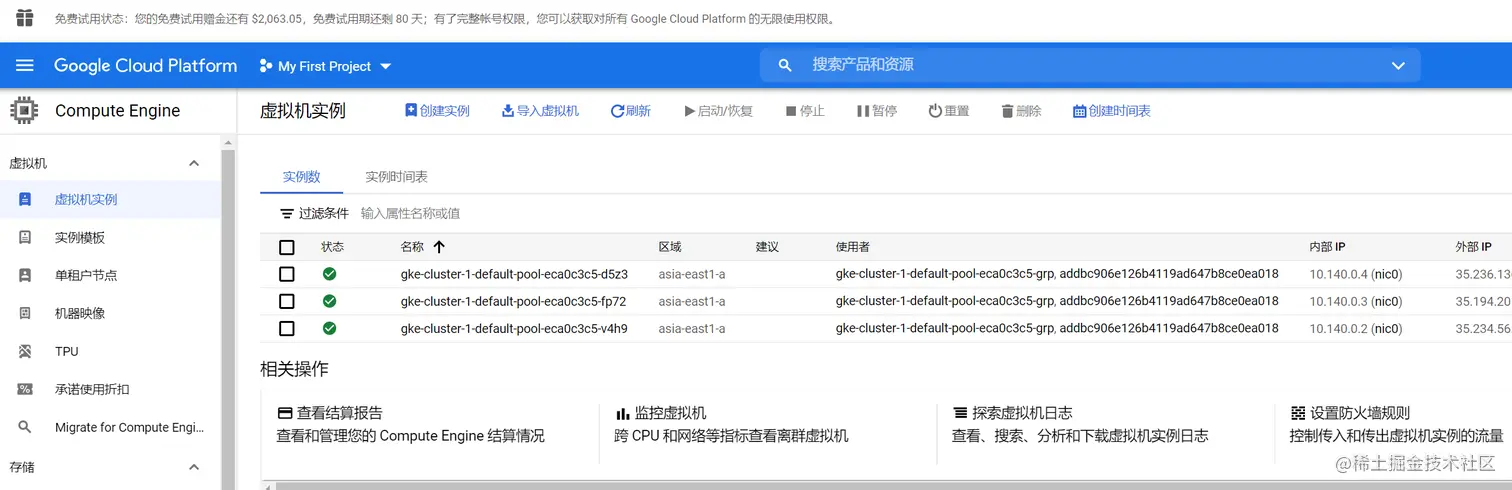Image resolution: width=1512 pixels, height=490 pixels.
Task: Click the Migrate for Compute Engine icon
Action: pyautogui.click(x=25, y=427)
